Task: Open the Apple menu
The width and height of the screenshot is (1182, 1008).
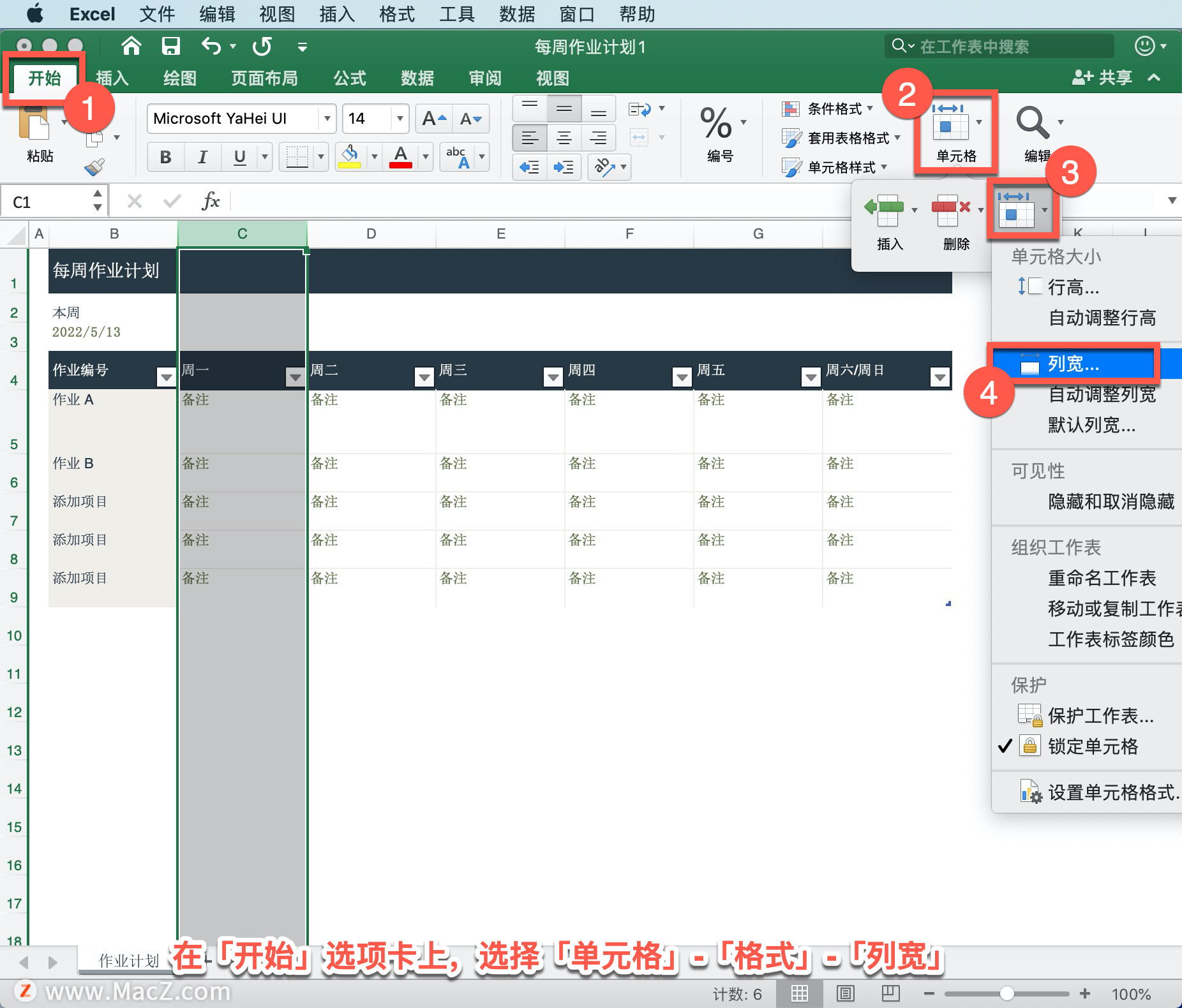Action: point(35,13)
